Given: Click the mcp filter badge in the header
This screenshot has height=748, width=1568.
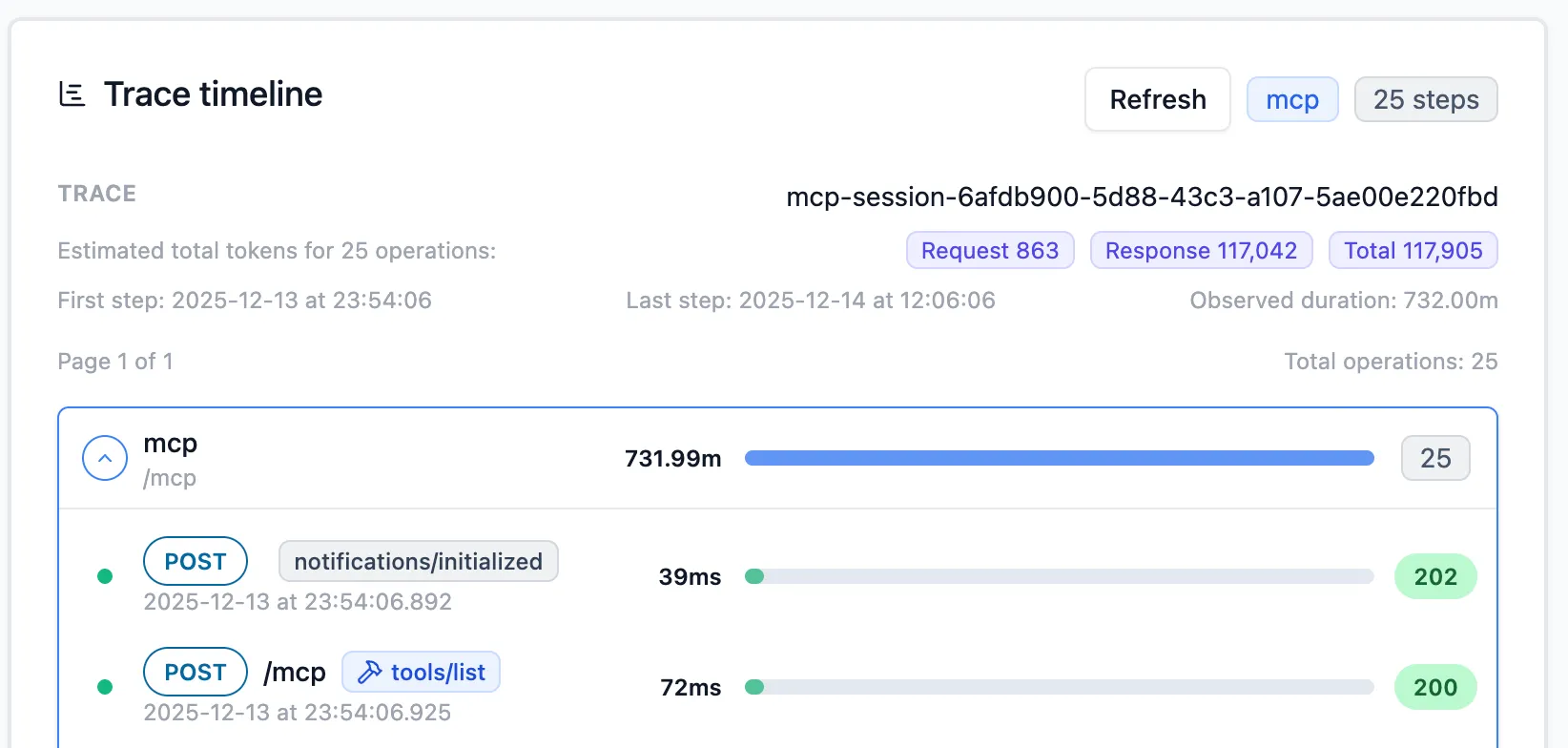Looking at the screenshot, I should point(1292,98).
